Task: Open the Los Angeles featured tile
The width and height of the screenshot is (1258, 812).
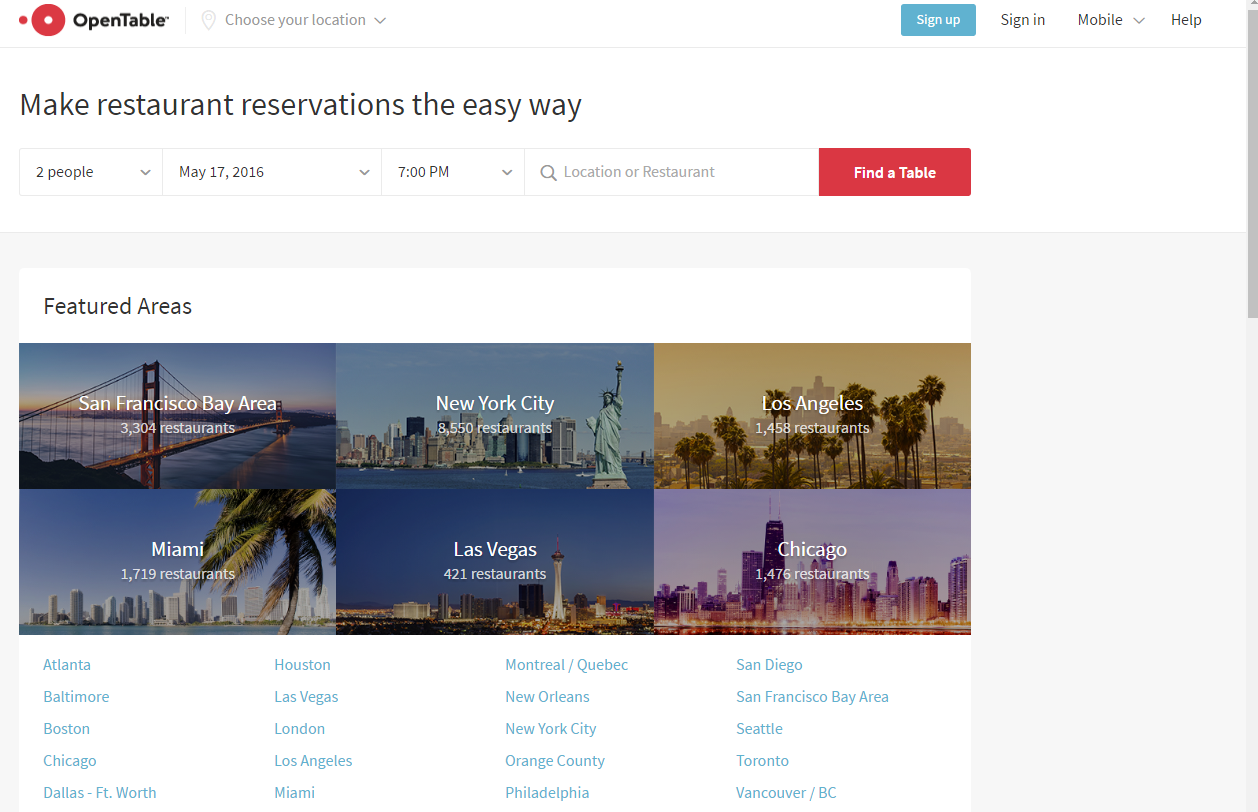Action: point(812,416)
